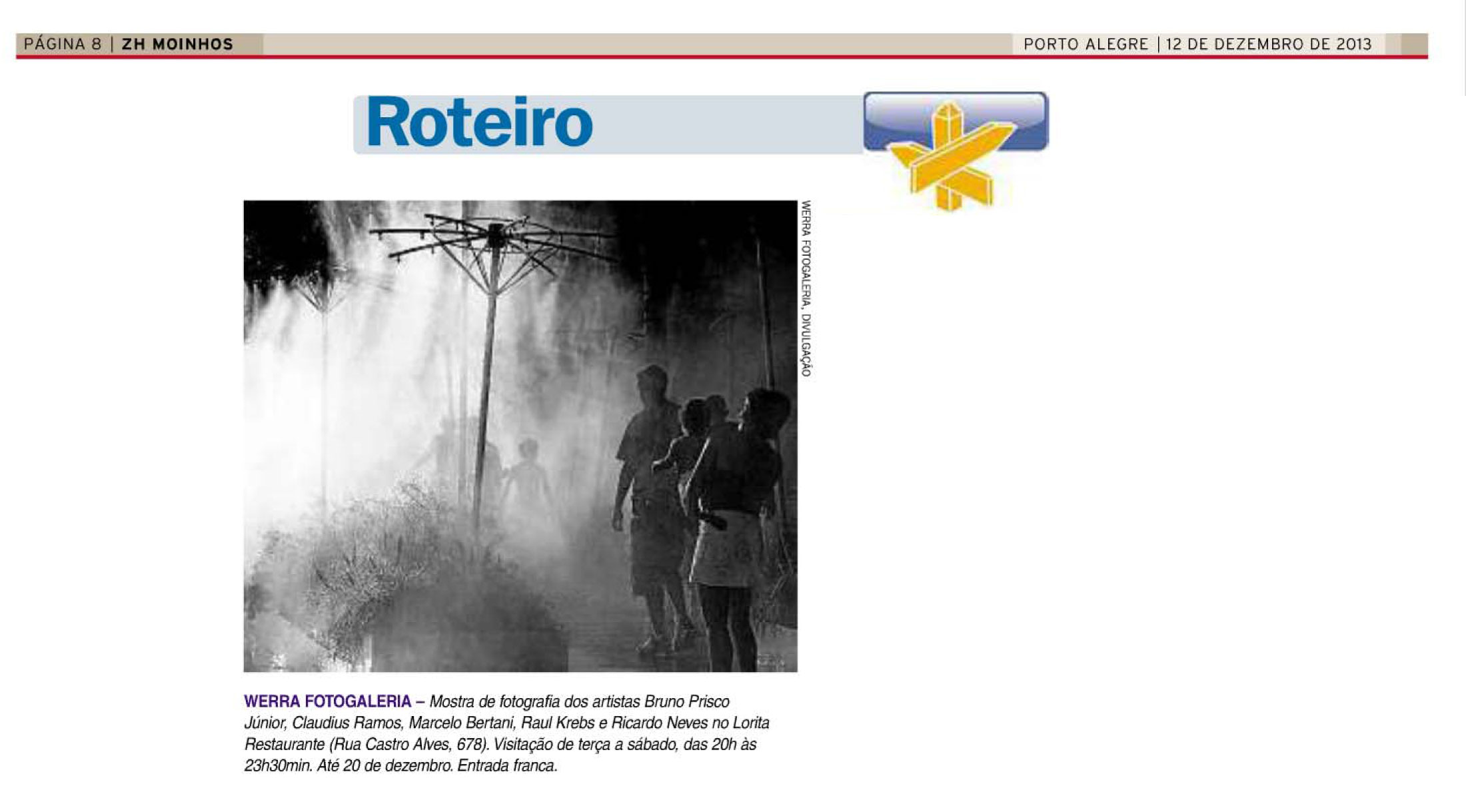Click the PÁGINA 8 page label

point(62,45)
